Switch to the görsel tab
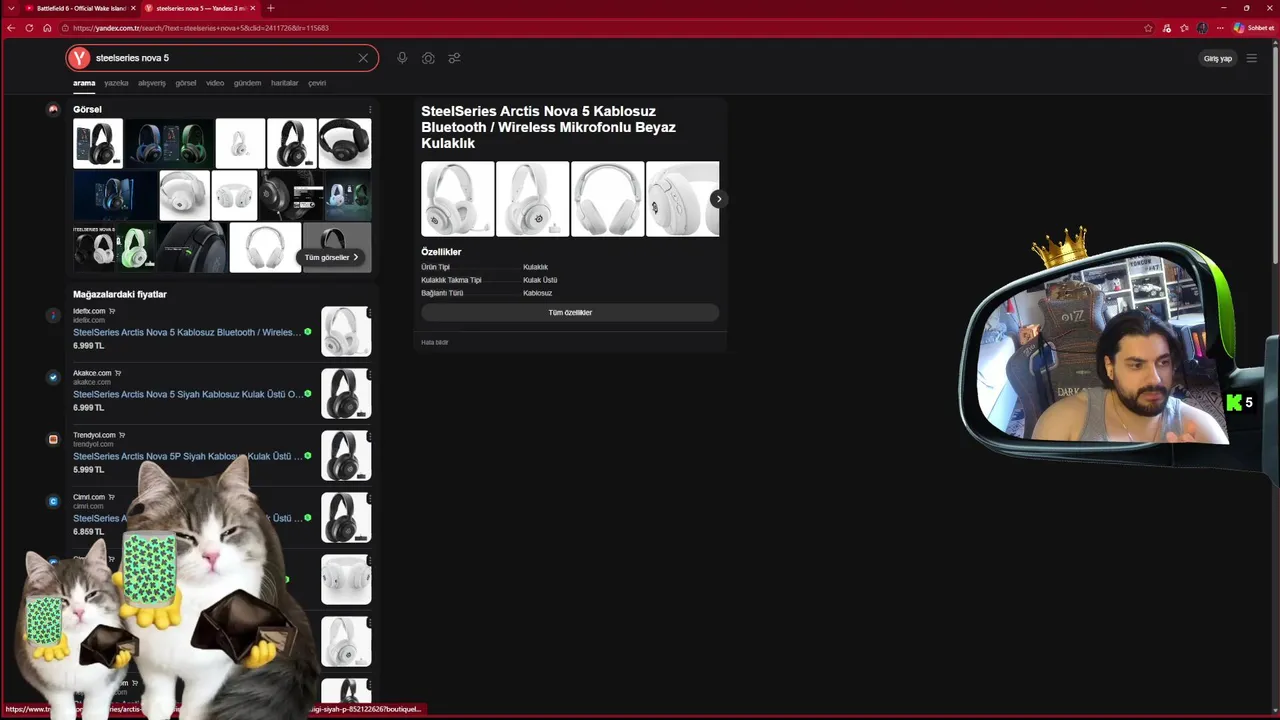The width and height of the screenshot is (1280, 720). click(186, 83)
